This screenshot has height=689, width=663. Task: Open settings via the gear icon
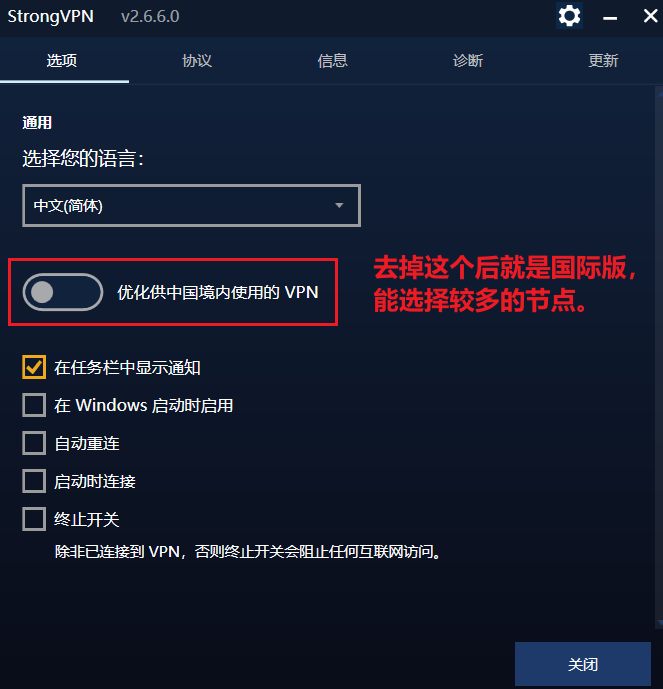tap(569, 16)
